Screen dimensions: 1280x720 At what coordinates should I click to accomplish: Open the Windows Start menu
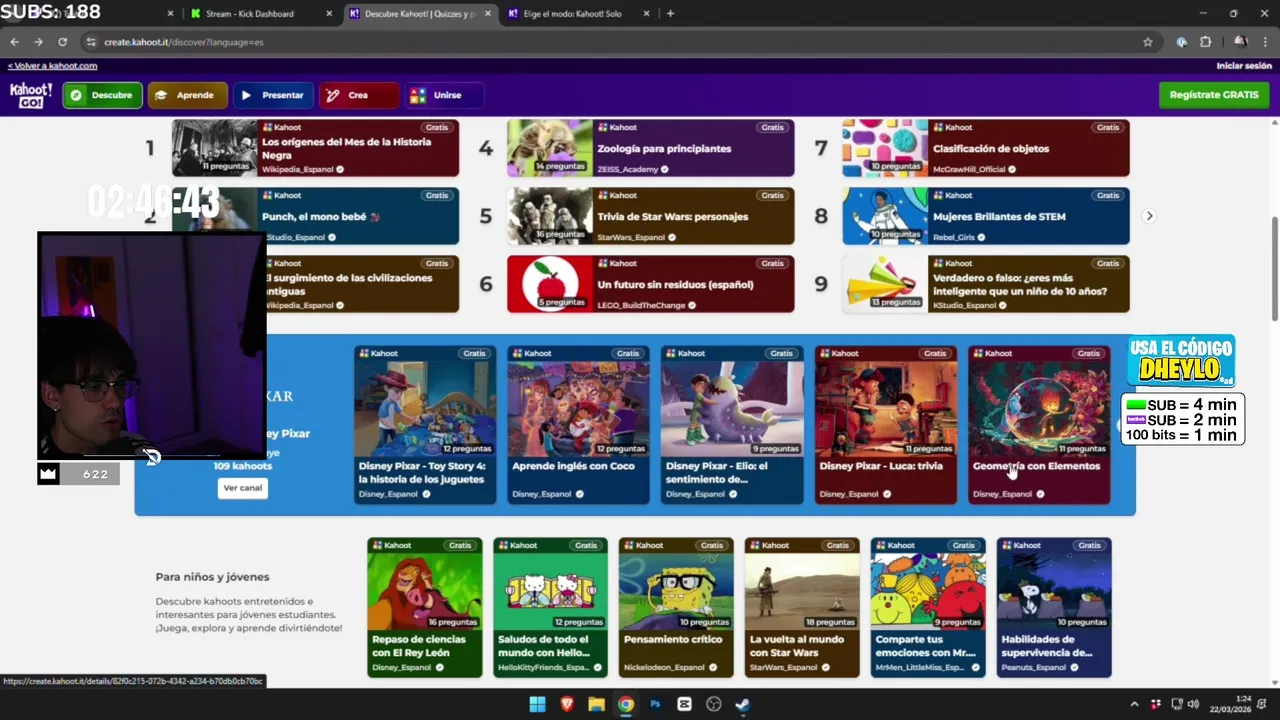point(537,704)
